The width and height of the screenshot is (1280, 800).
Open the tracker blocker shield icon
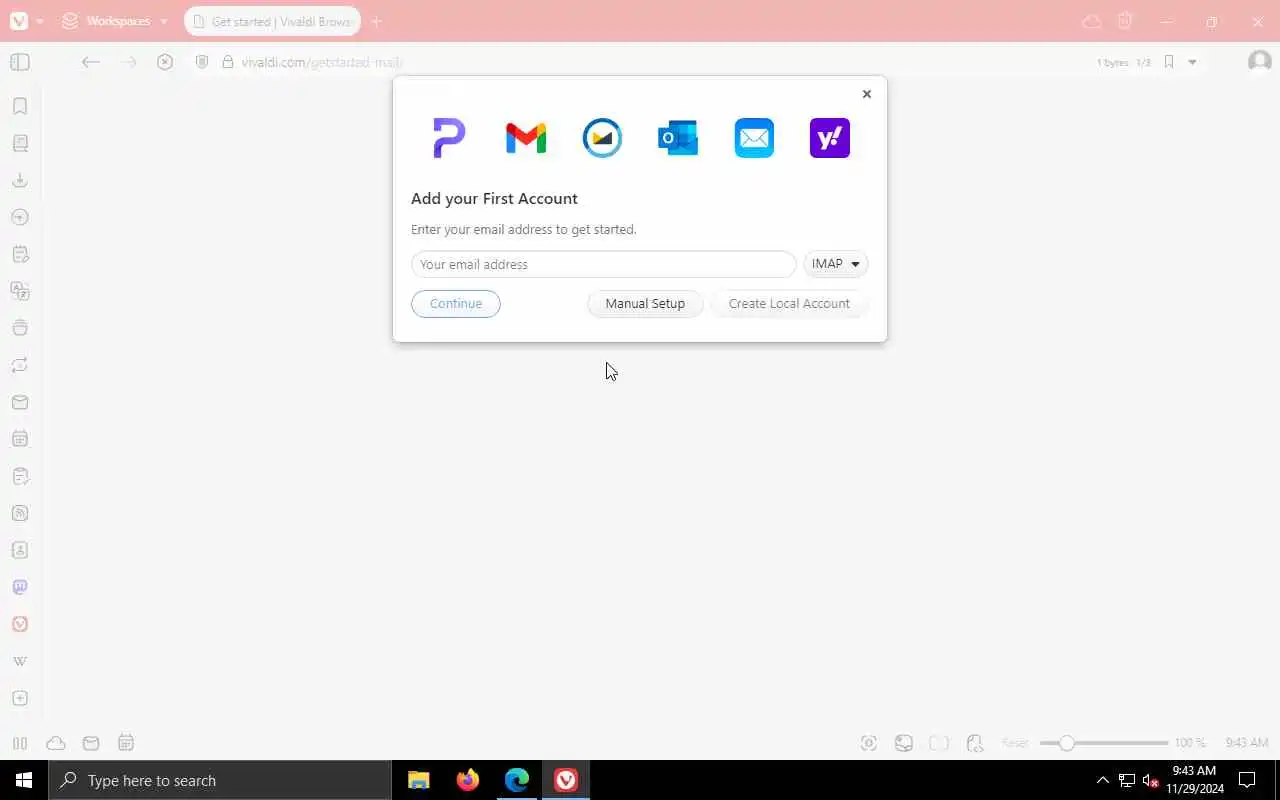202,62
